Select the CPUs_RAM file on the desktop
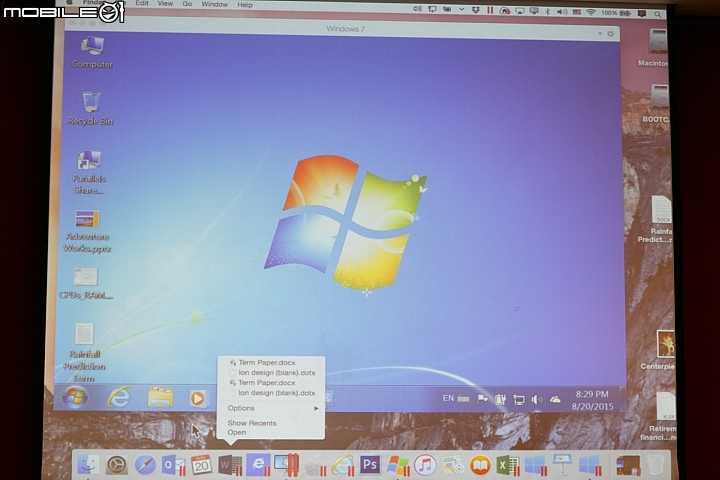The width and height of the screenshot is (720, 480). 86,284
